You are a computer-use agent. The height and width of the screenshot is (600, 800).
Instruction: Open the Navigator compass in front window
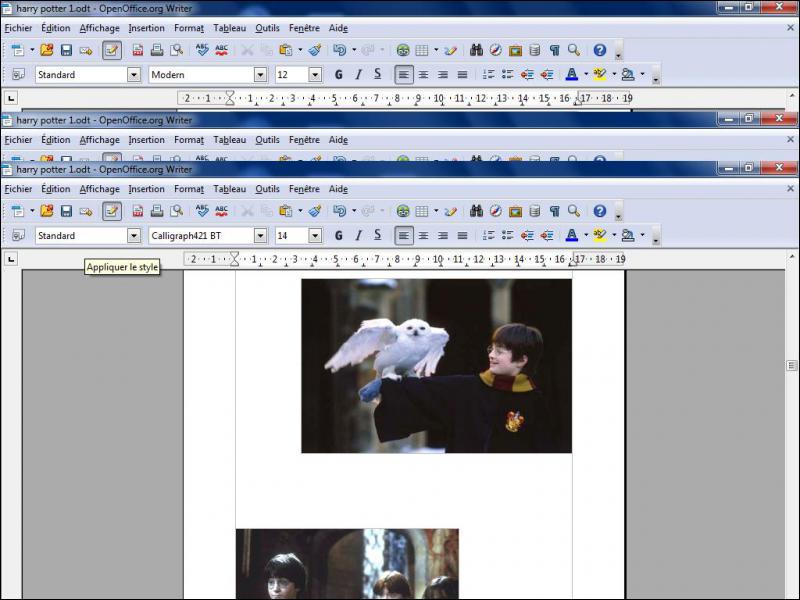pos(495,211)
